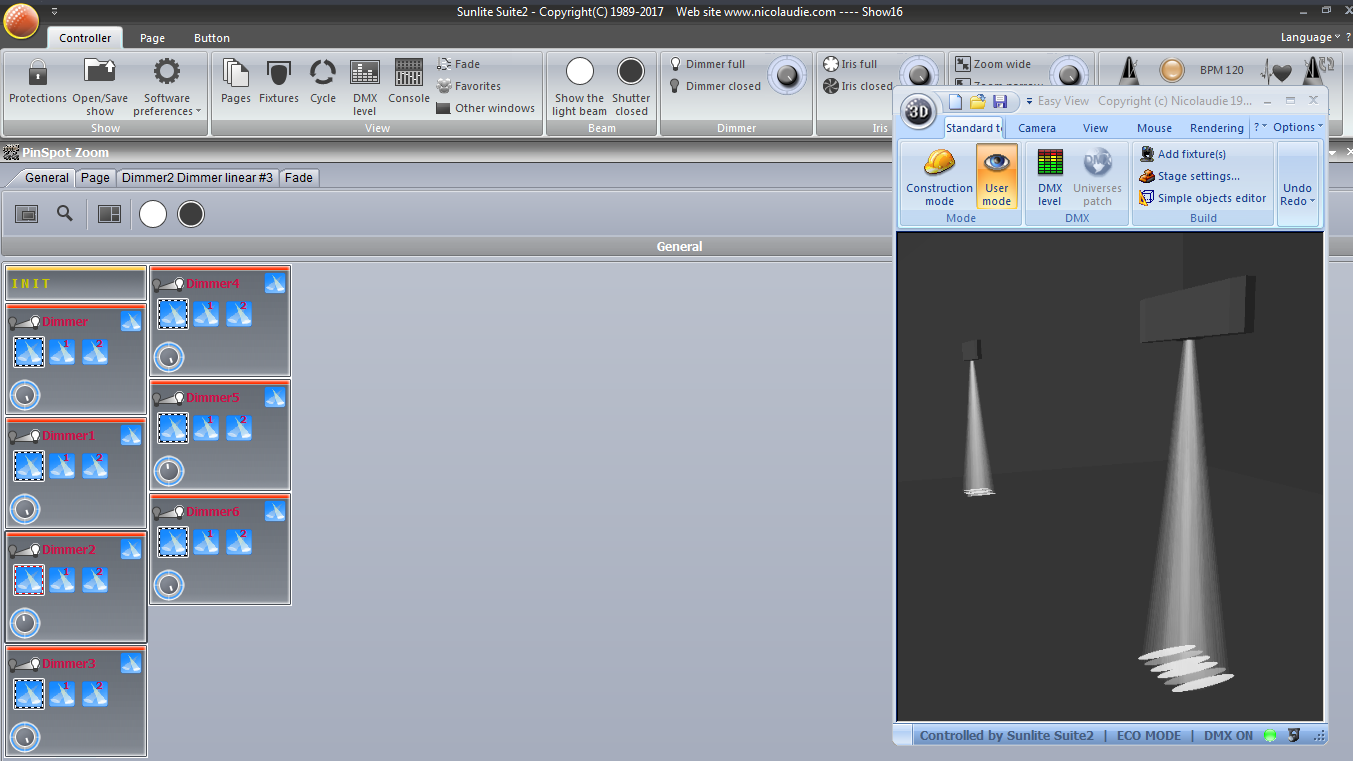Open the Mouse tab in Easy View
1353x761 pixels.
[x=1154, y=128]
